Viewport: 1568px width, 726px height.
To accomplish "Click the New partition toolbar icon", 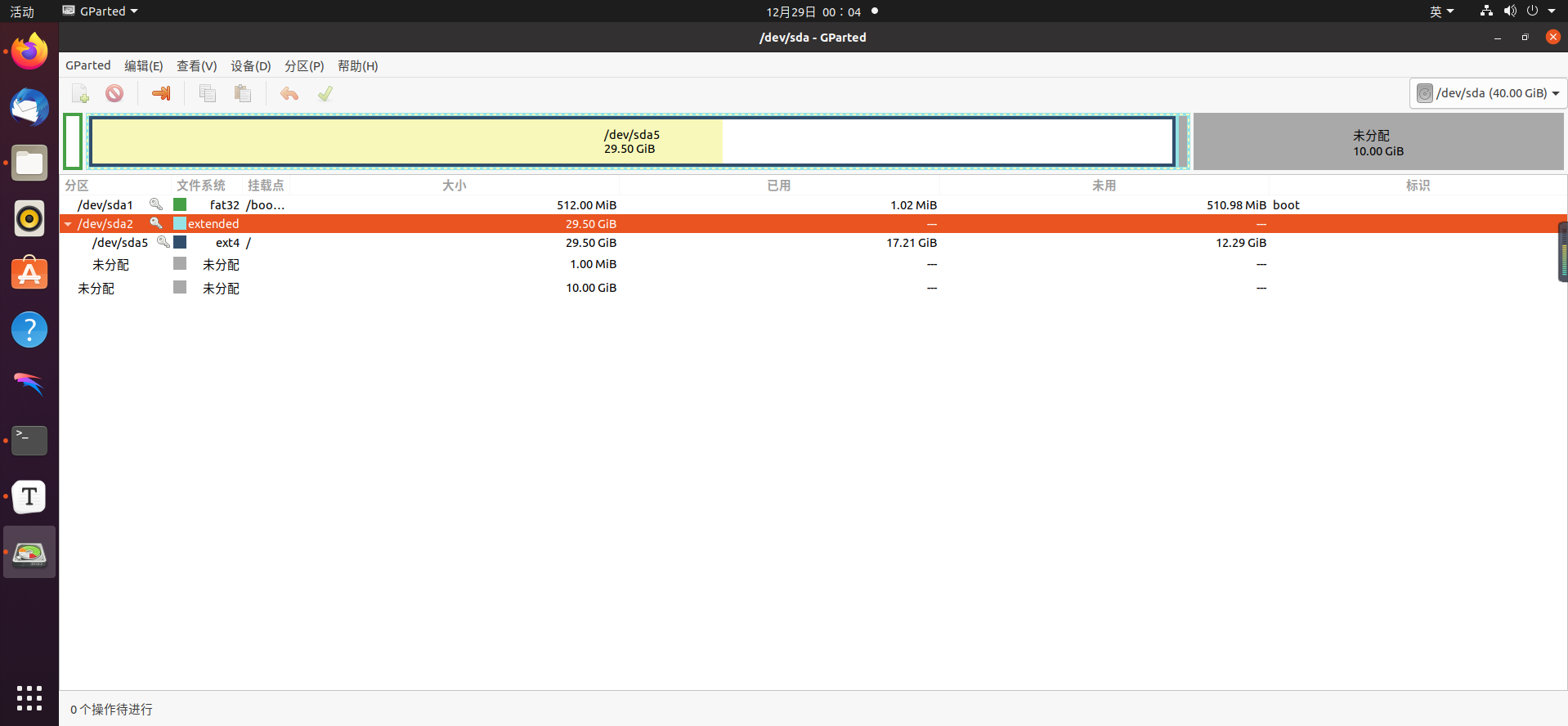I will (x=80, y=93).
